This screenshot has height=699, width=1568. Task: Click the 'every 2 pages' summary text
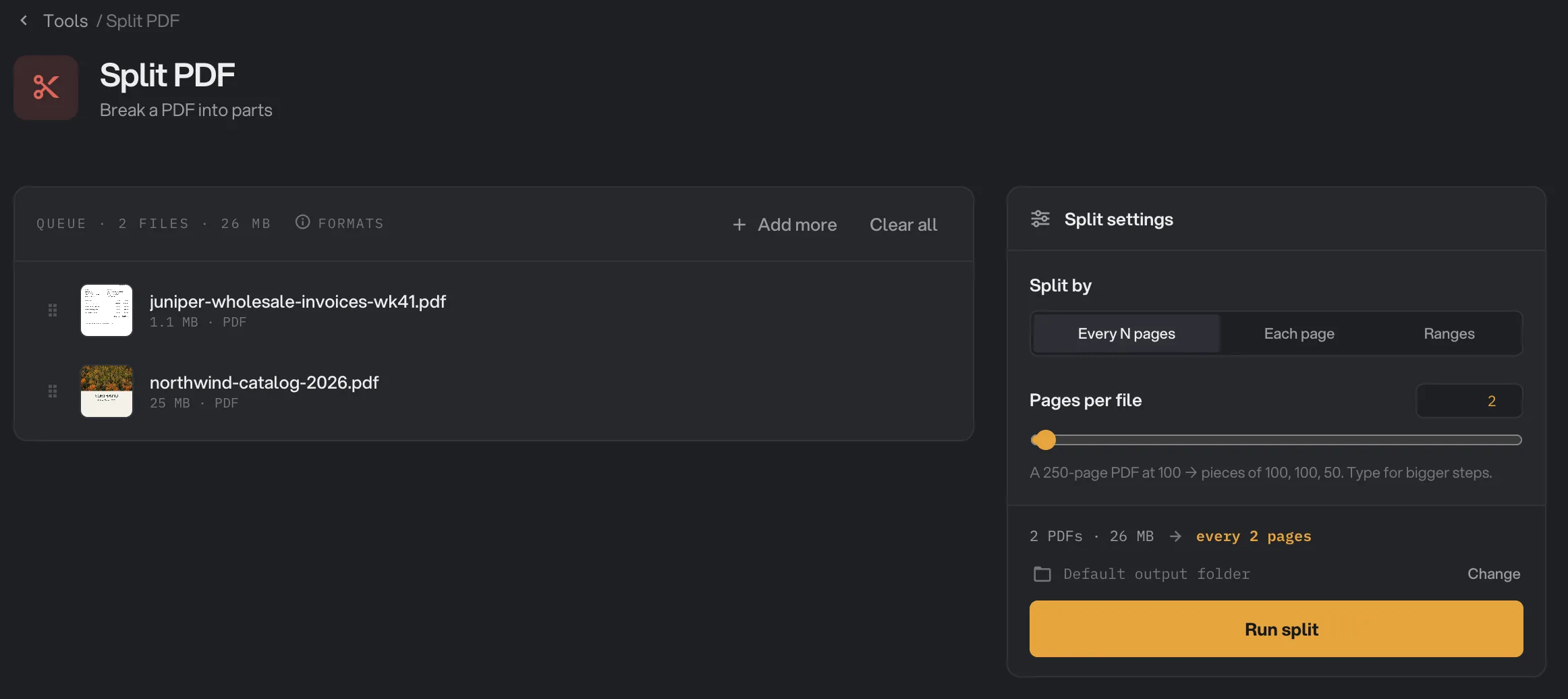(1254, 536)
